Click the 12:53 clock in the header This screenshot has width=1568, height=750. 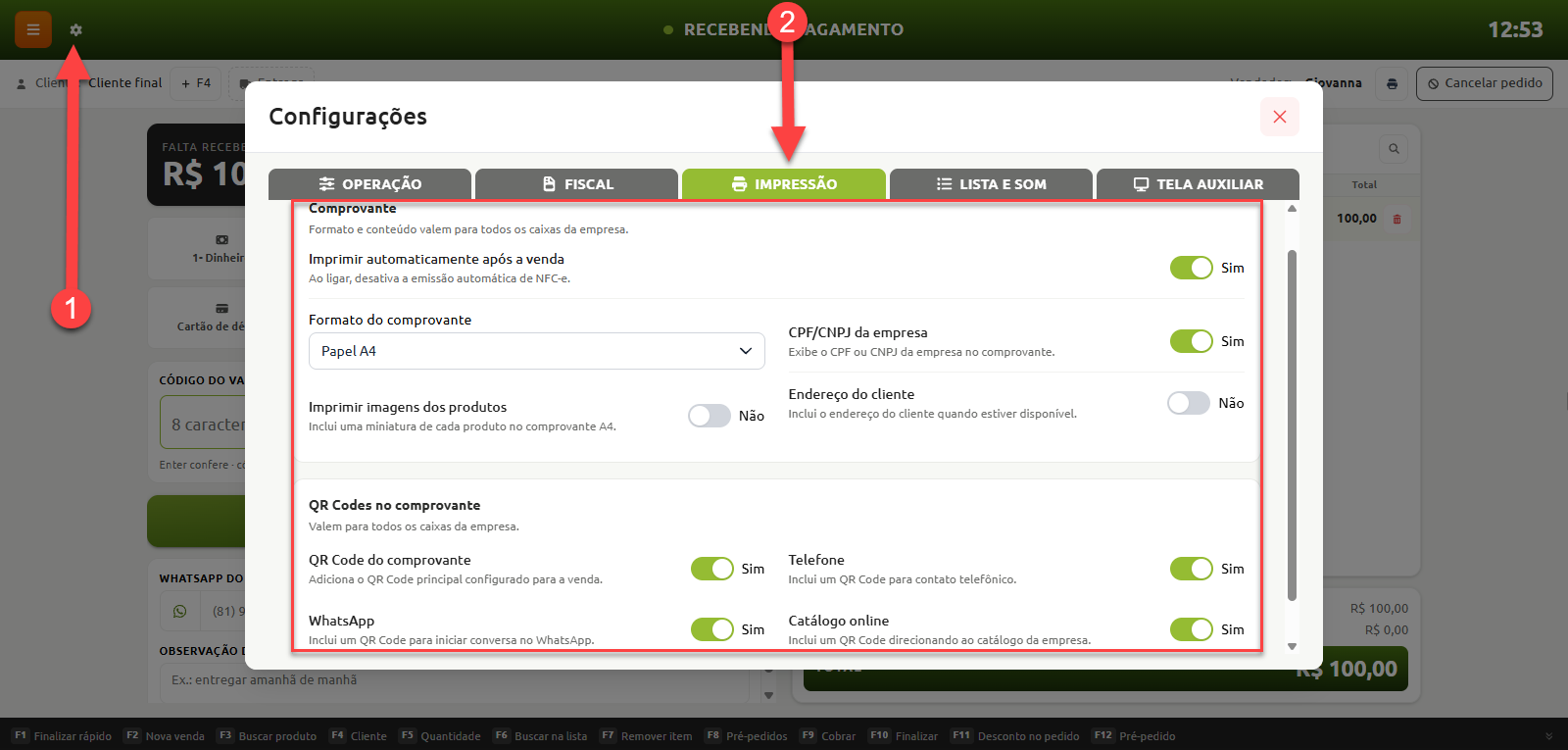[1515, 30]
